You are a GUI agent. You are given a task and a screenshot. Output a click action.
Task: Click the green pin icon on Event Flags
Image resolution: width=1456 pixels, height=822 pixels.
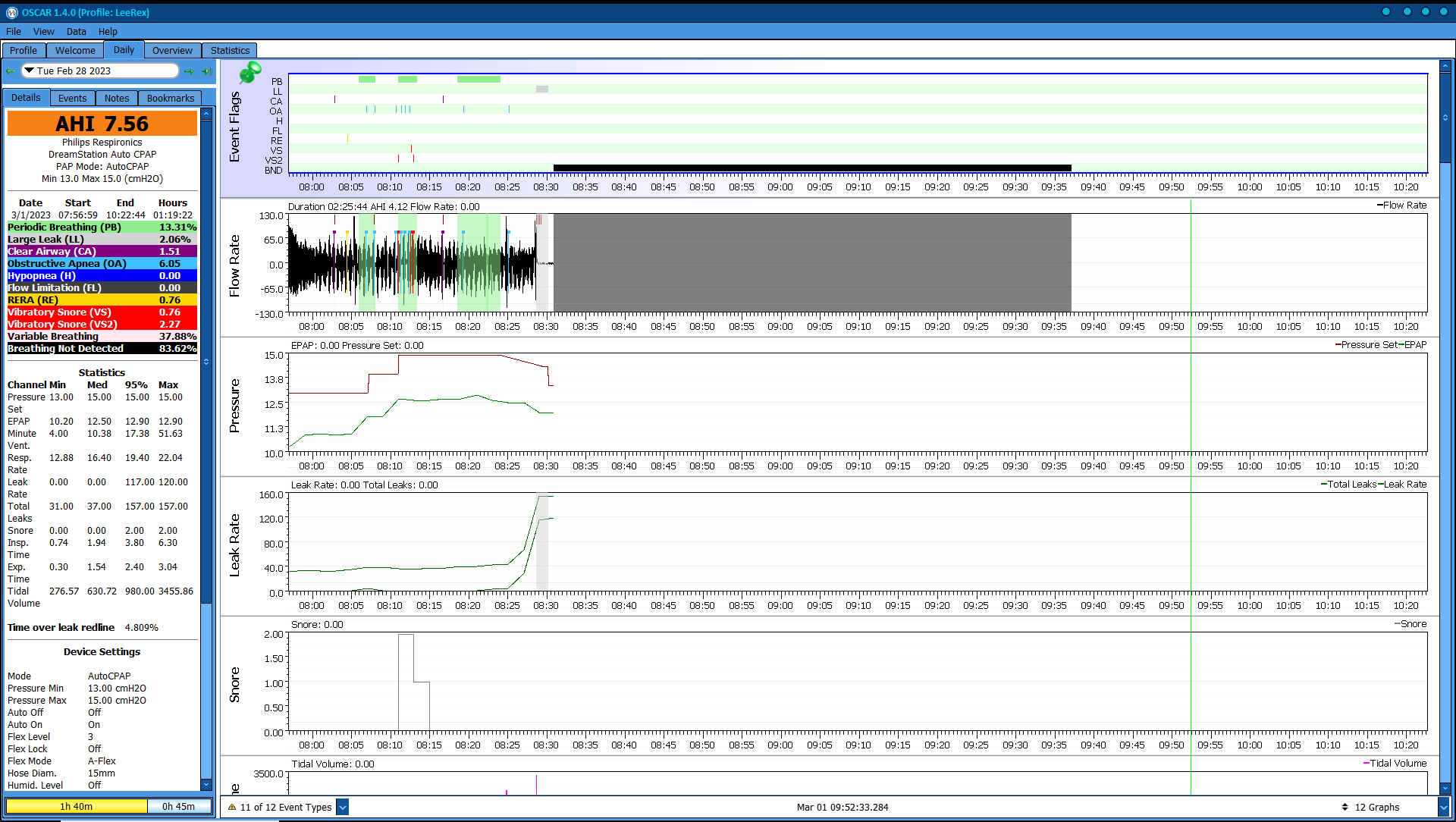(x=249, y=73)
